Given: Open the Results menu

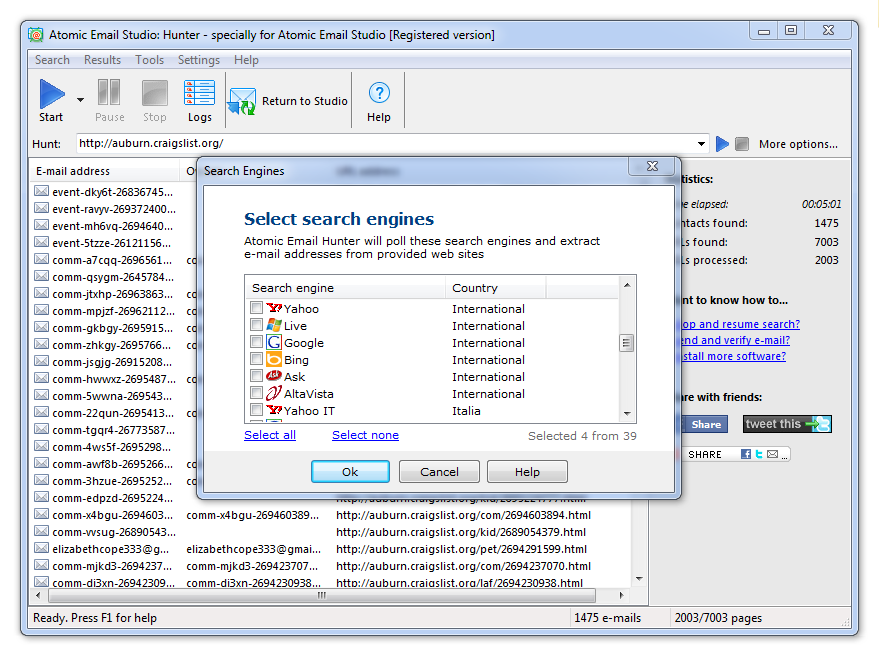Looking at the screenshot, I should [x=102, y=60].
